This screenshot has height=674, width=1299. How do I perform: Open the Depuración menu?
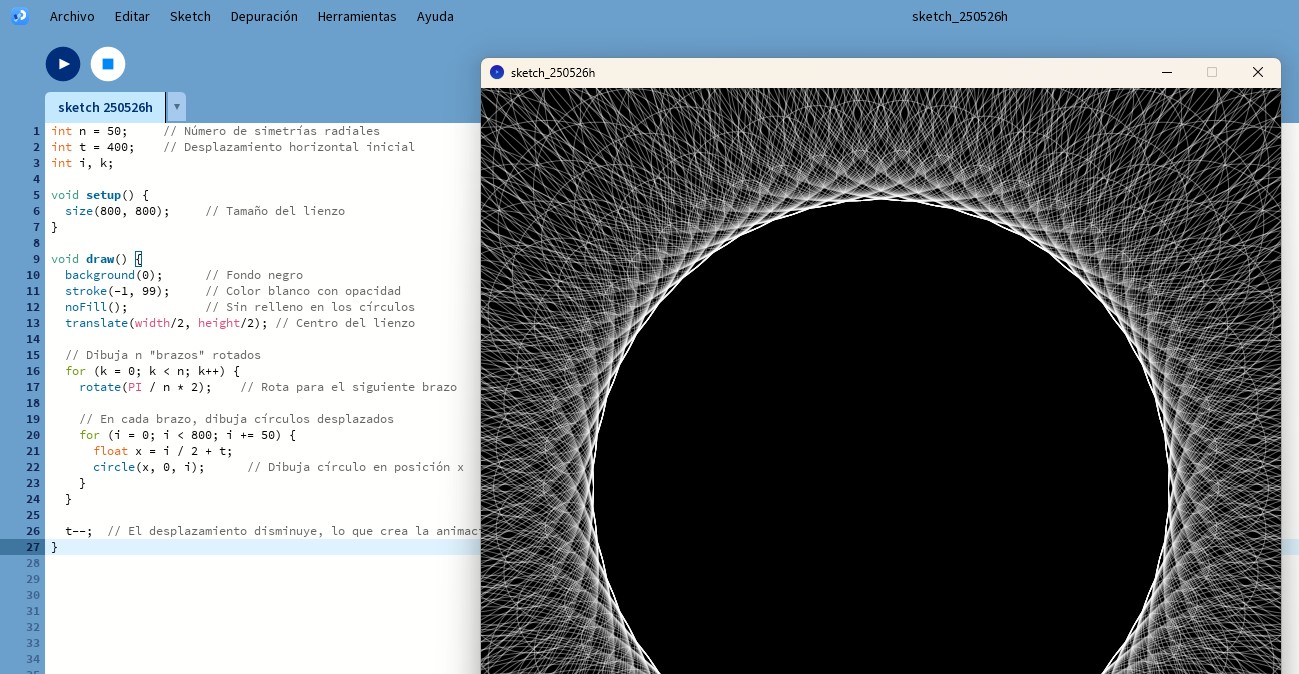click(x=264, y=16)
